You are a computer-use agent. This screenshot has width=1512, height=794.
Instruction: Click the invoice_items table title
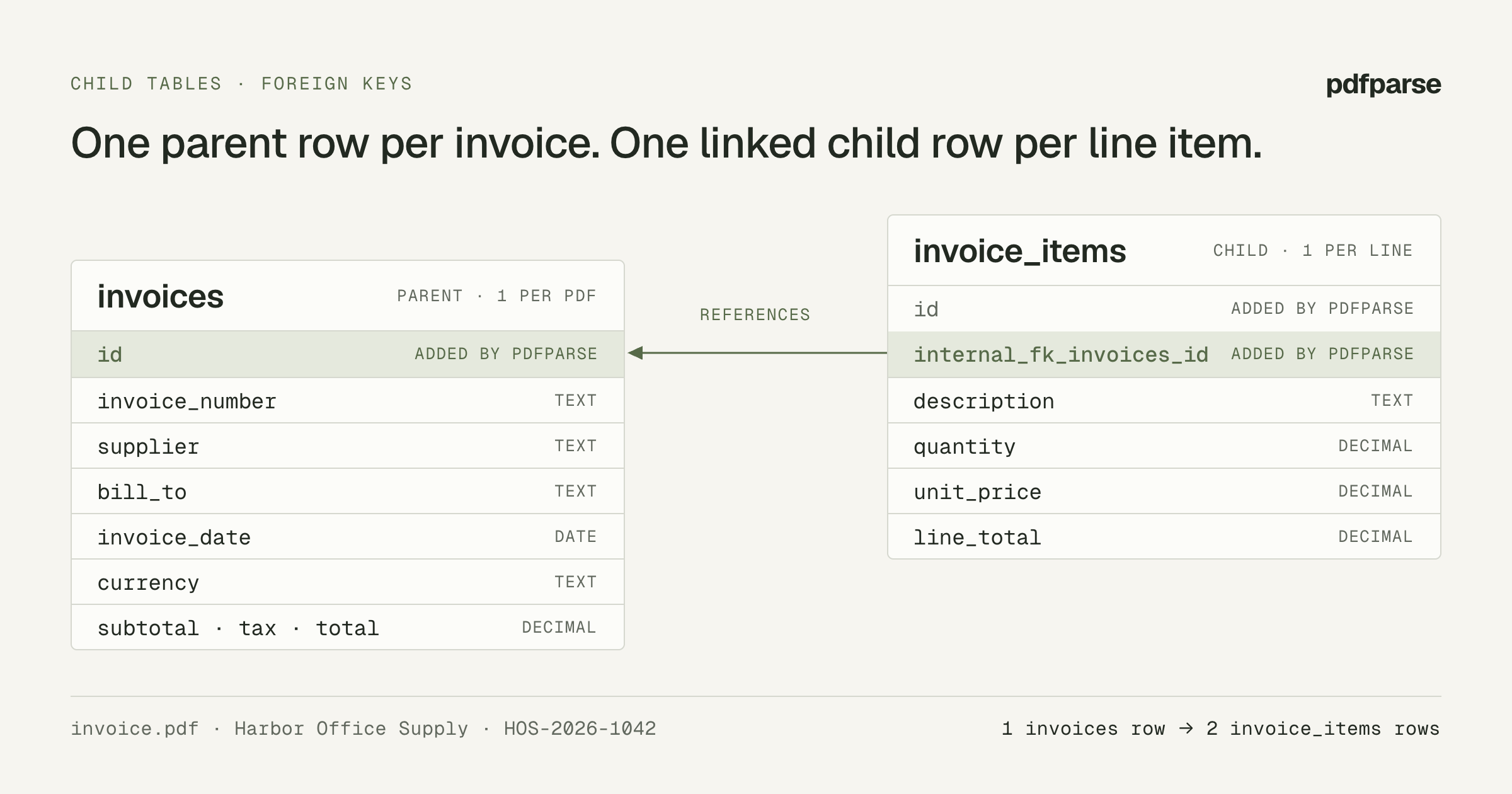point(1019,251)
